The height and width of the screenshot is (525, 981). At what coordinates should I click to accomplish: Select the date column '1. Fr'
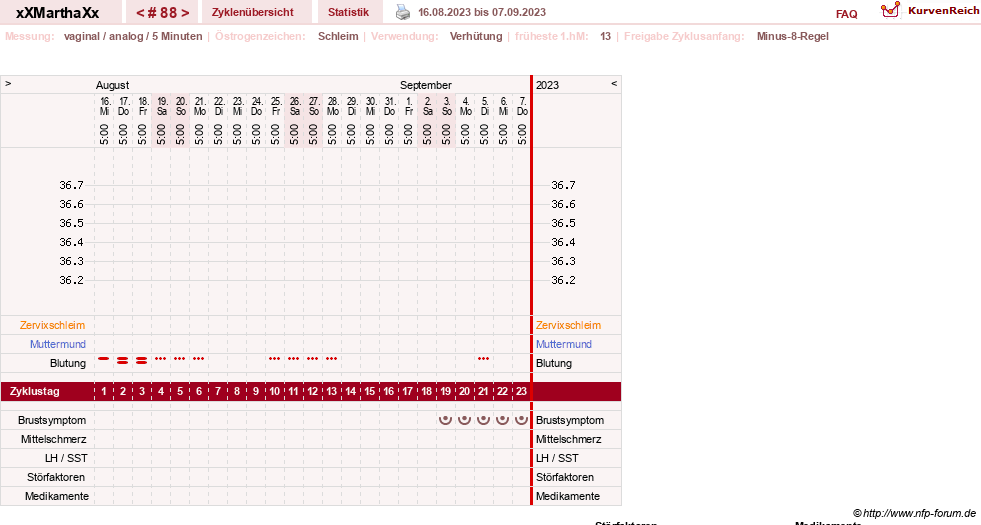click(408, 106)
